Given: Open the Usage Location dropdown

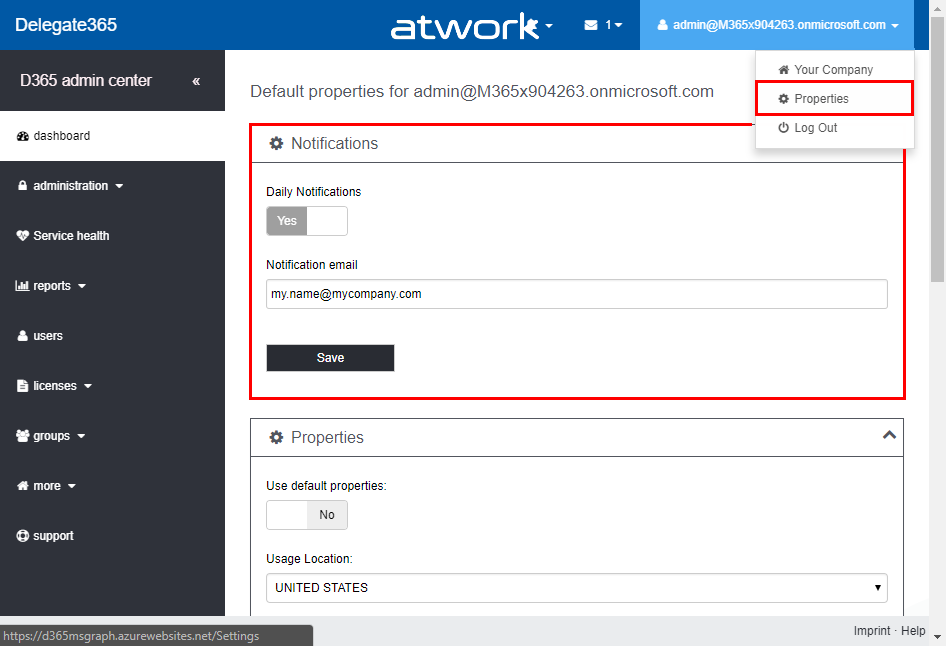Looking at the screenshot, I should pyautogui.click(x=577, y=588).
